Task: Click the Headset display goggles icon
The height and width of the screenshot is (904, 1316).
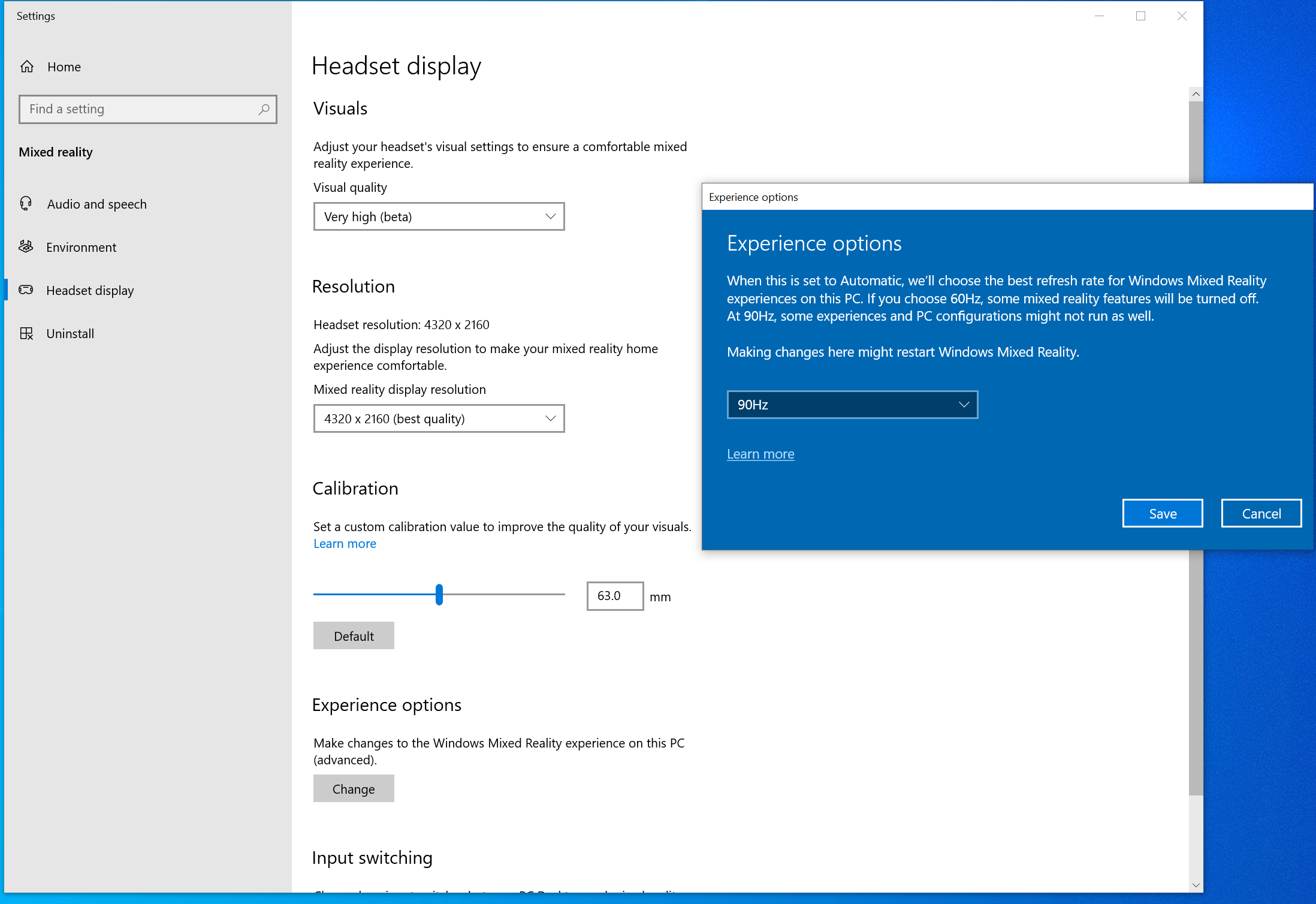Action: click(x=26, y=290)
